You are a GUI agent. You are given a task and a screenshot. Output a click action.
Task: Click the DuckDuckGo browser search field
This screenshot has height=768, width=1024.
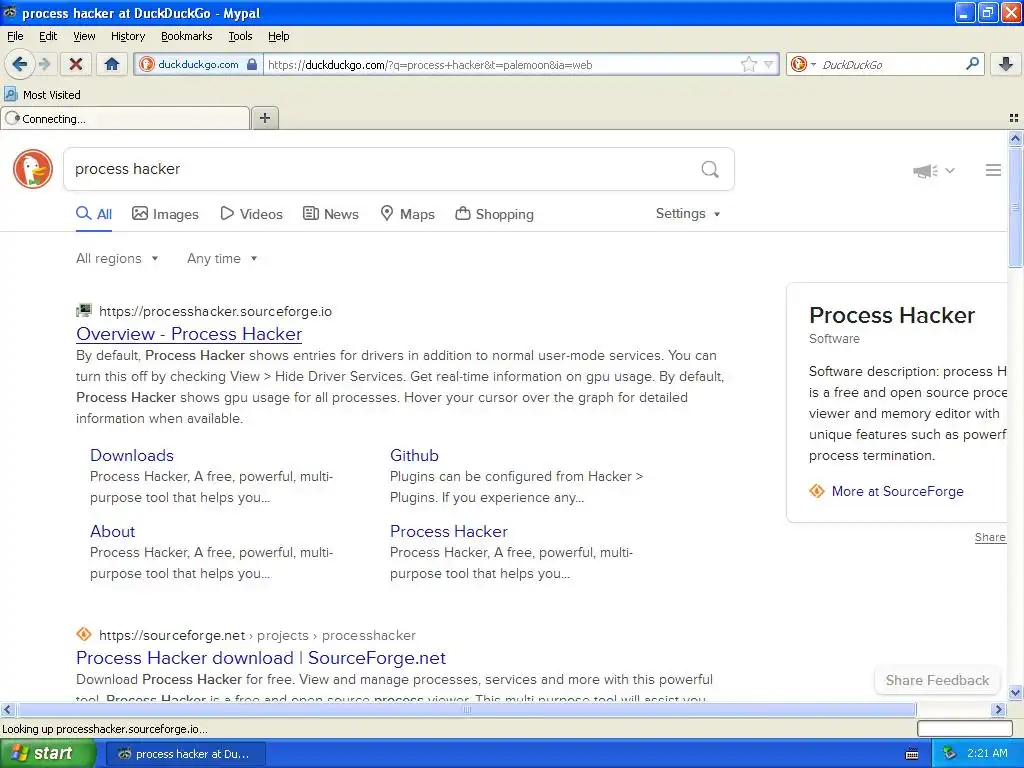891,64
